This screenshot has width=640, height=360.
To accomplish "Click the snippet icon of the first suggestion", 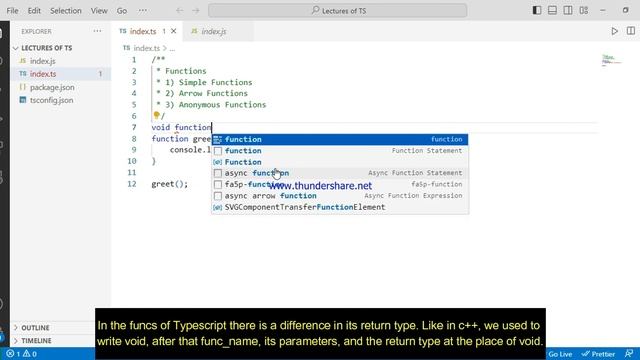I will 218,140.
